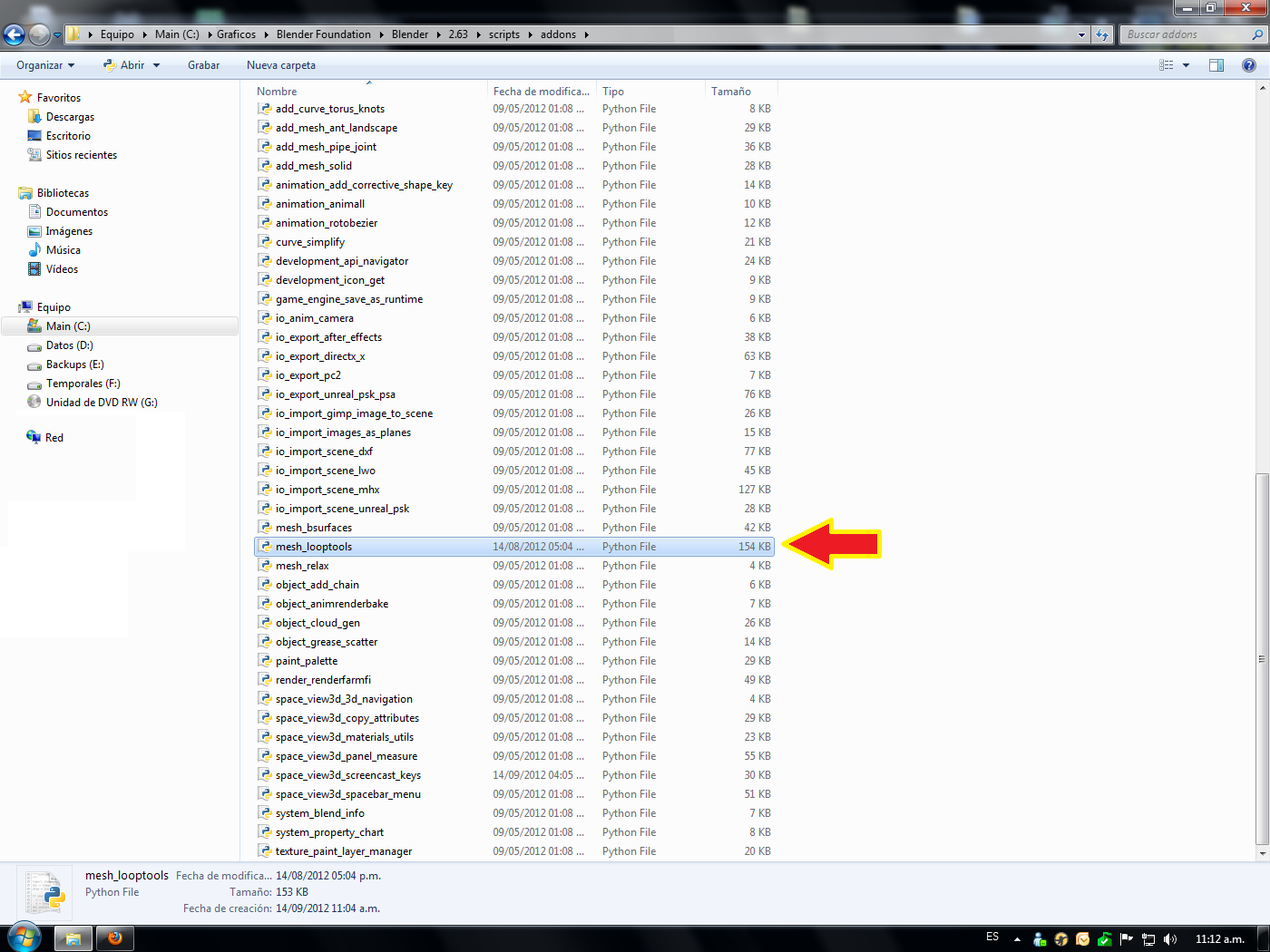Select the file named space_view3d_screencast_keys
This screenshot has width=1270, height=952.
(x=514, y=775)
